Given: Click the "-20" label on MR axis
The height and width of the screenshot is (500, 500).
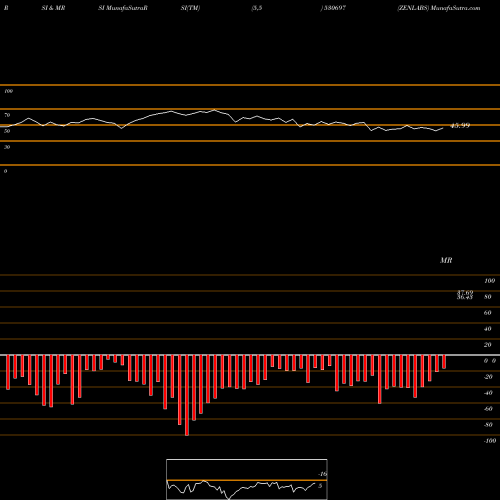Looking at the screenshot, I should (488, 377).
